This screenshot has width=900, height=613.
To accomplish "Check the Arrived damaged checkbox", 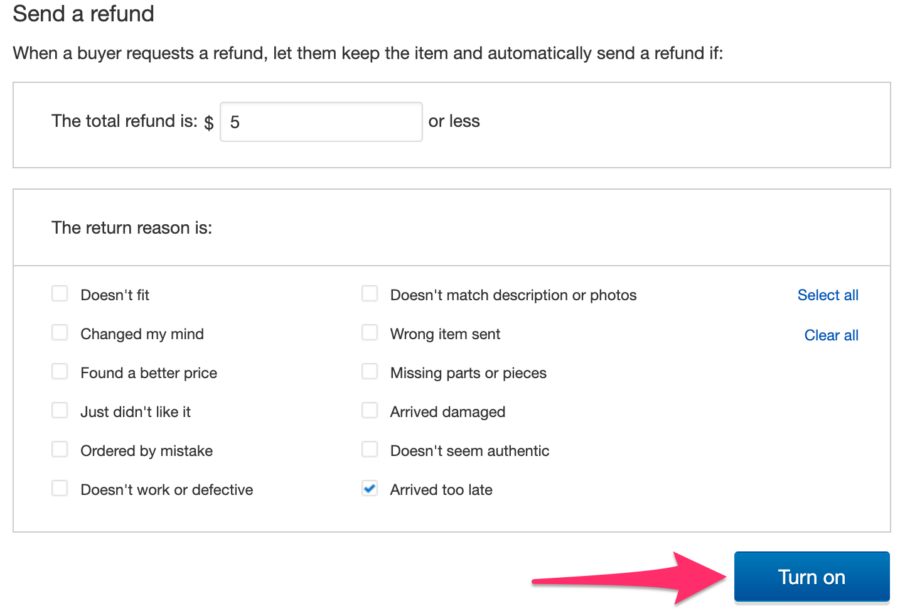I will pyautogui.click(x=369, y=411).
